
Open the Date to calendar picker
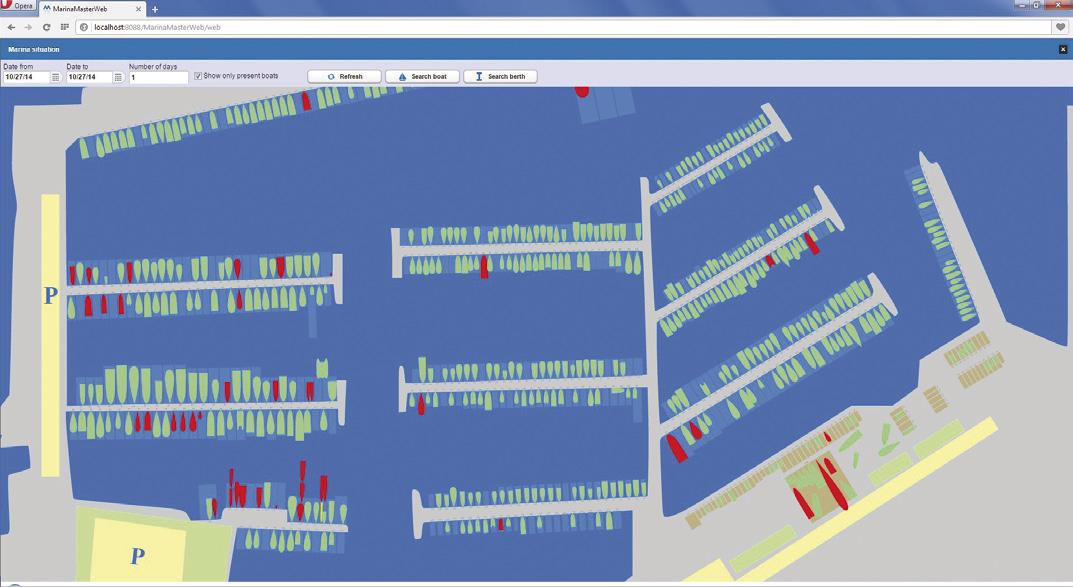click(x=118, y=77)
